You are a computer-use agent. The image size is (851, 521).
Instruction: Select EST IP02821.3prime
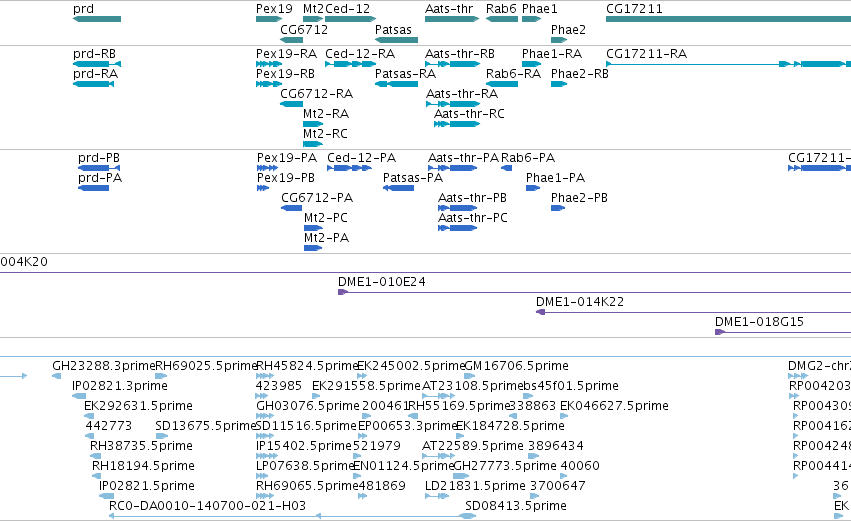tap(79, 396)
